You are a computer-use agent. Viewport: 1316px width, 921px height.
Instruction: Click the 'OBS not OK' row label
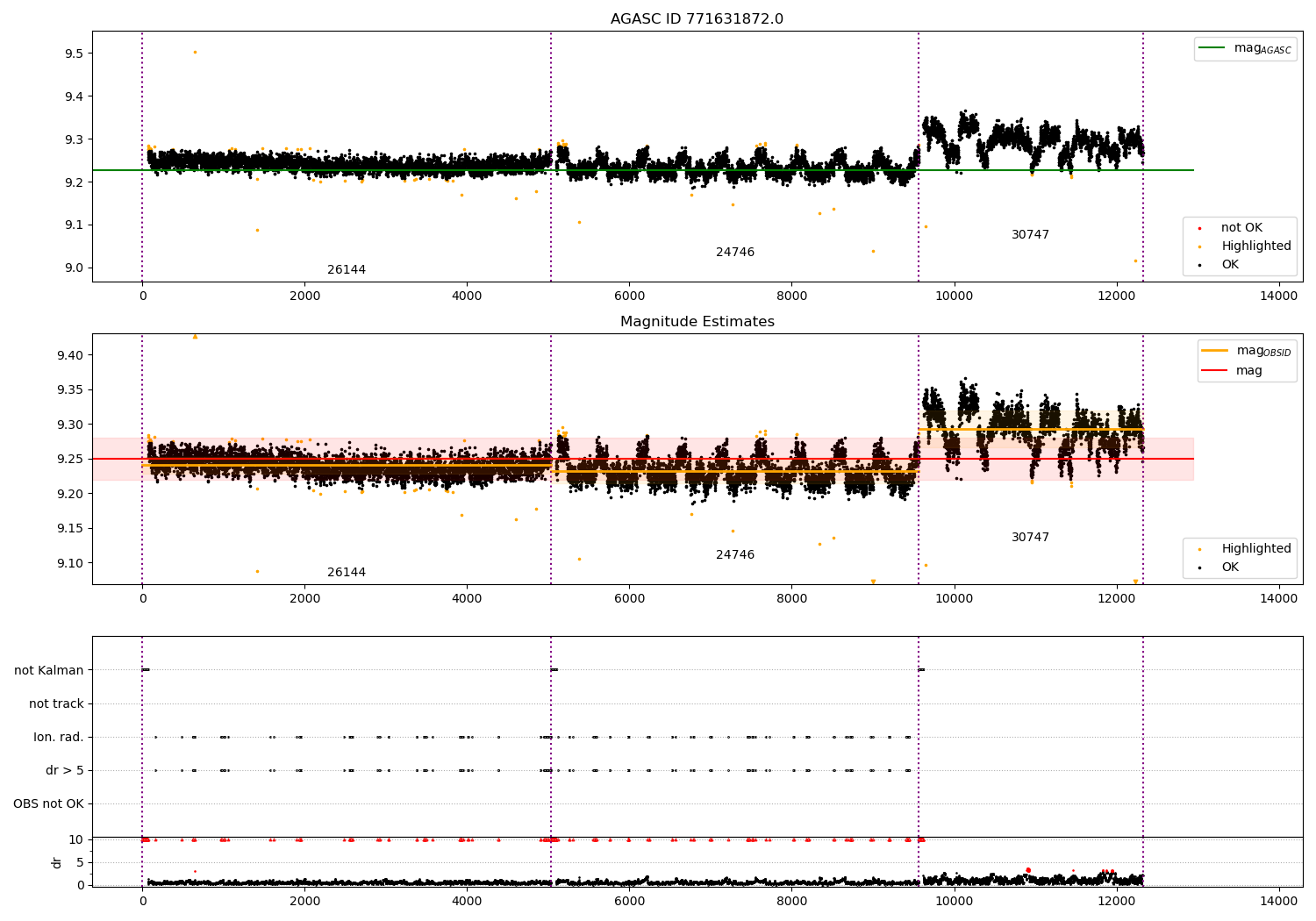coord(49,803)
